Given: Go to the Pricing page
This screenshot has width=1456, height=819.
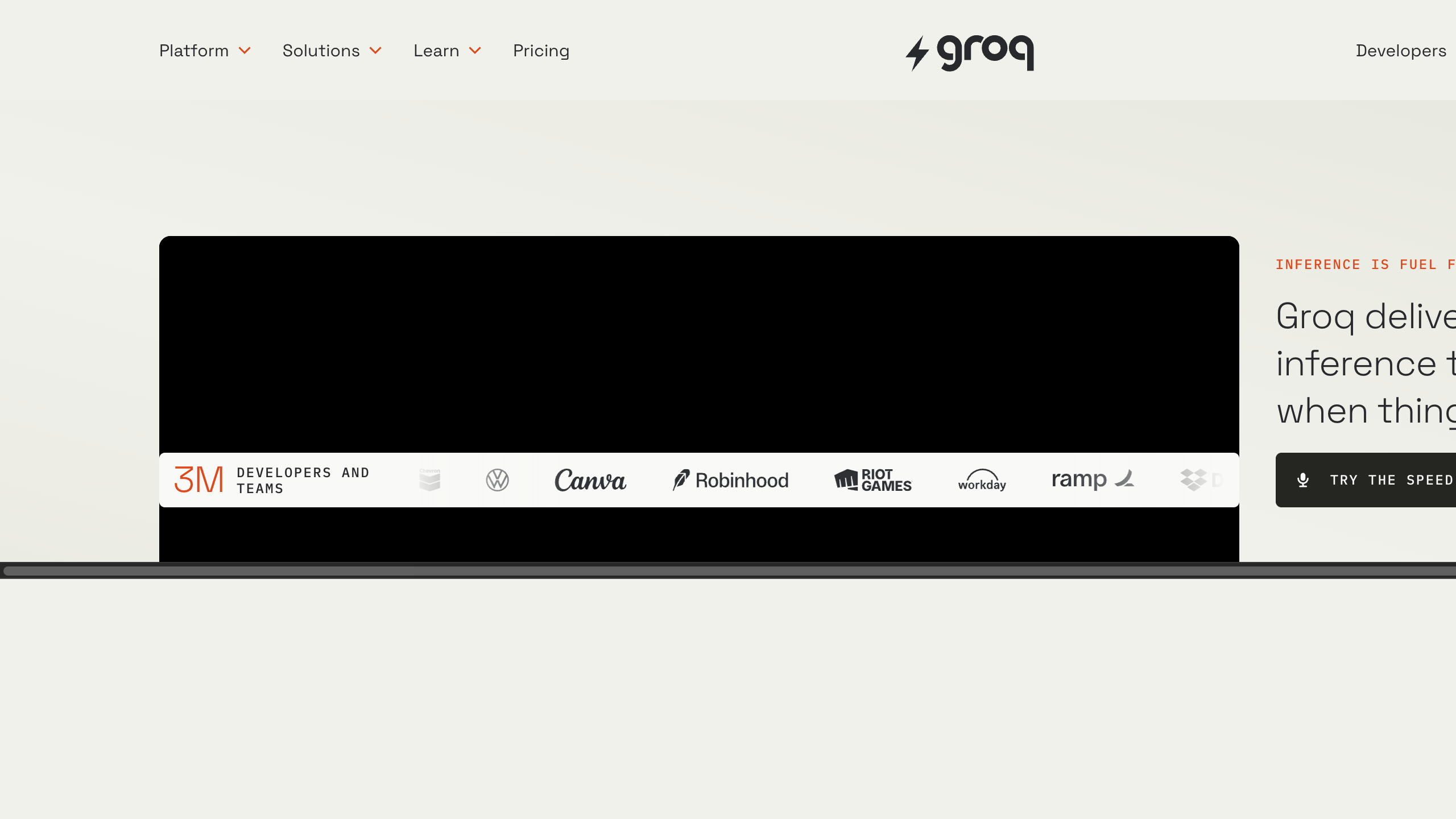Looking at the screenshot, I should click(541, 51).
